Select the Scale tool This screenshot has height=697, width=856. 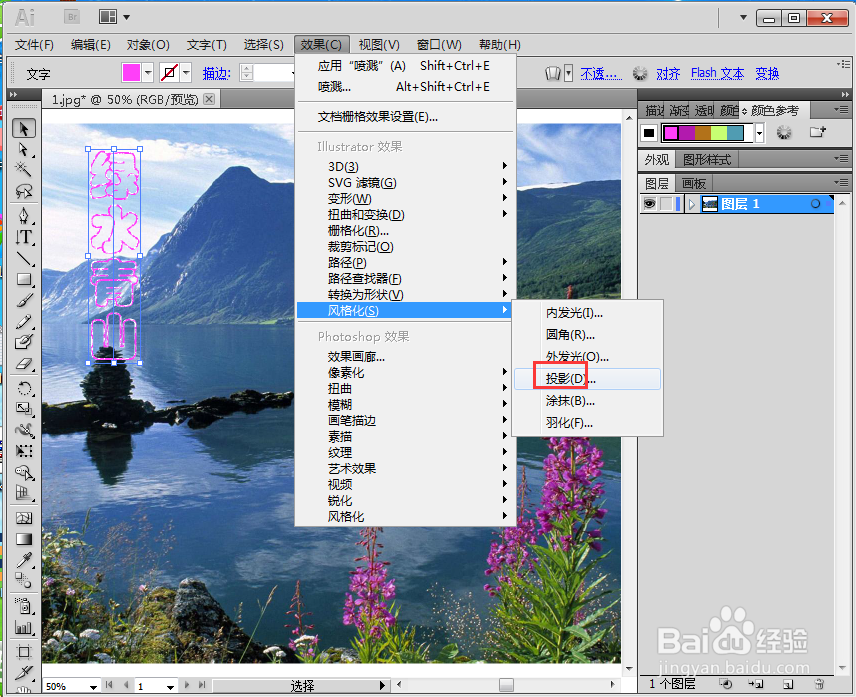[23, 409]
